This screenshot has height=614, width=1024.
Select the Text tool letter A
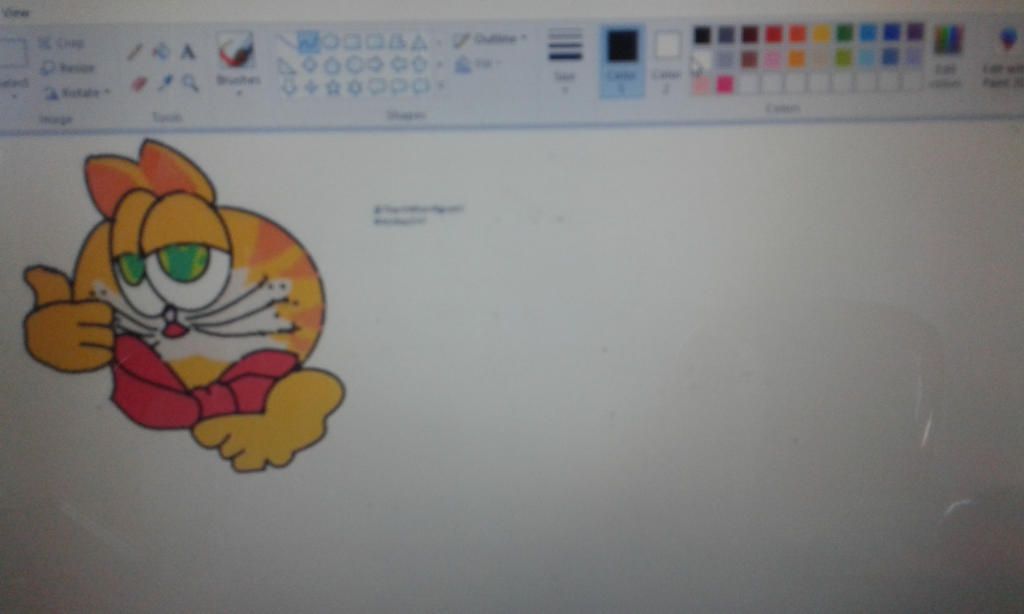click(188, 52)
